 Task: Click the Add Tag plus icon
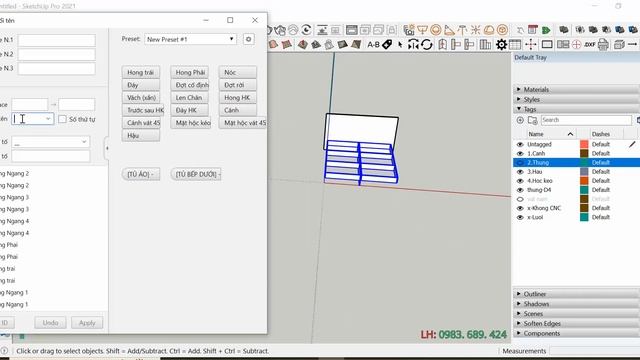pyautogui.click(x=520, y=120)
